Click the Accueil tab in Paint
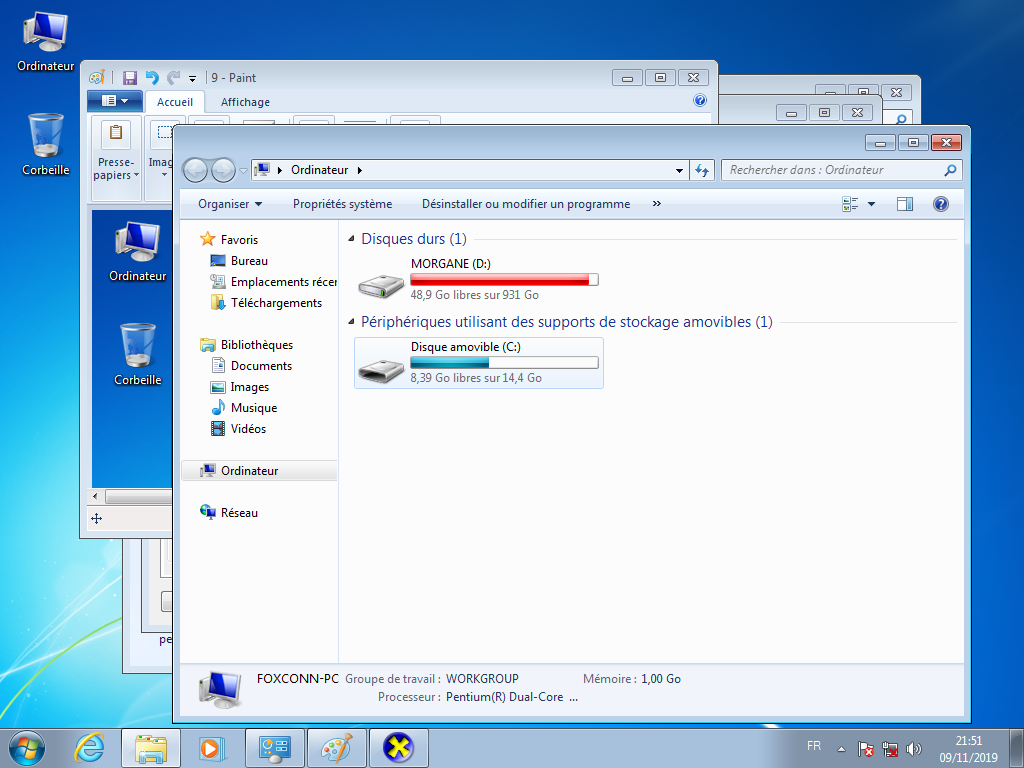 tap(175, 102)
